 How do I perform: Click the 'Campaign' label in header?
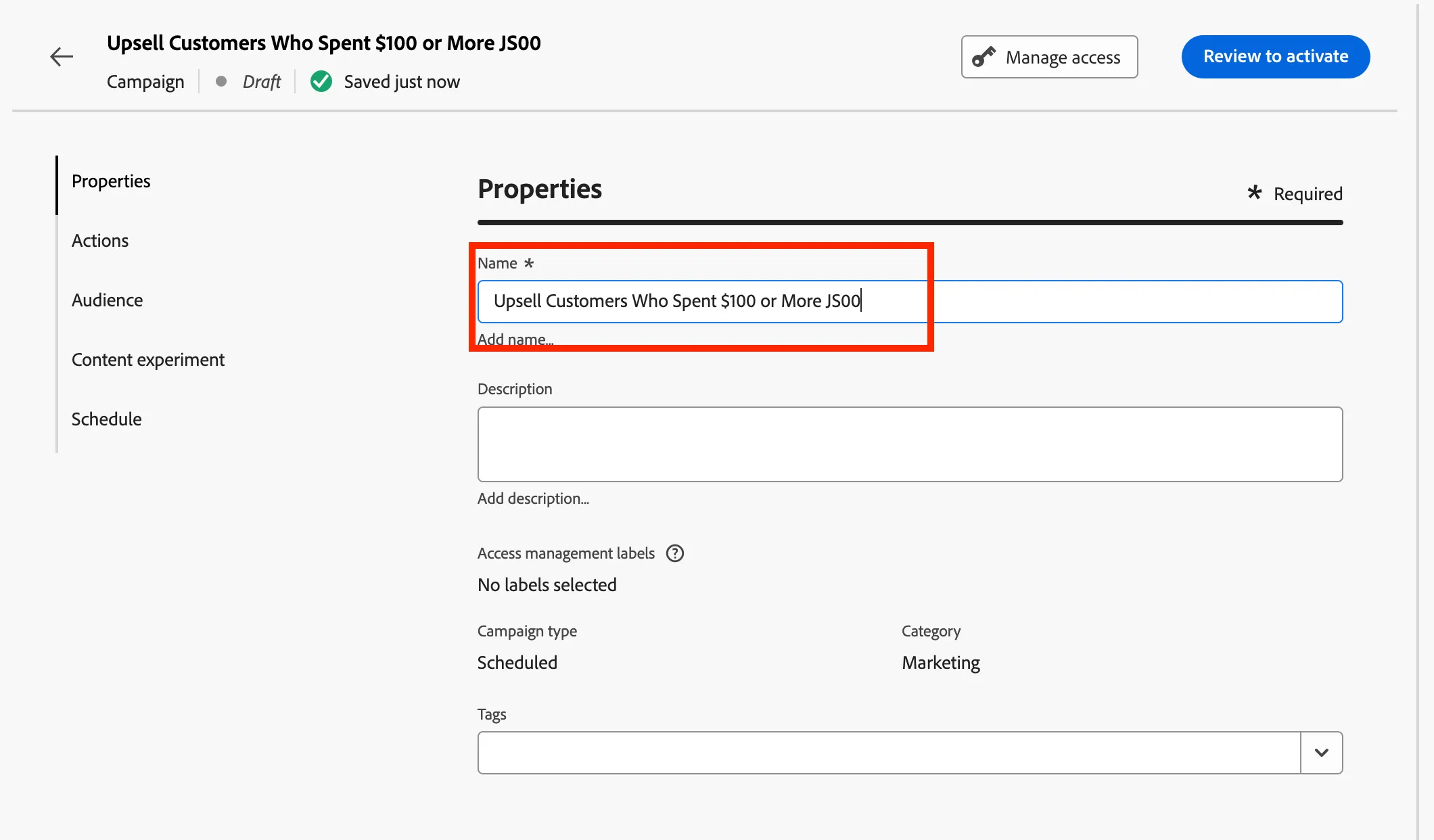tap(145, 82)
